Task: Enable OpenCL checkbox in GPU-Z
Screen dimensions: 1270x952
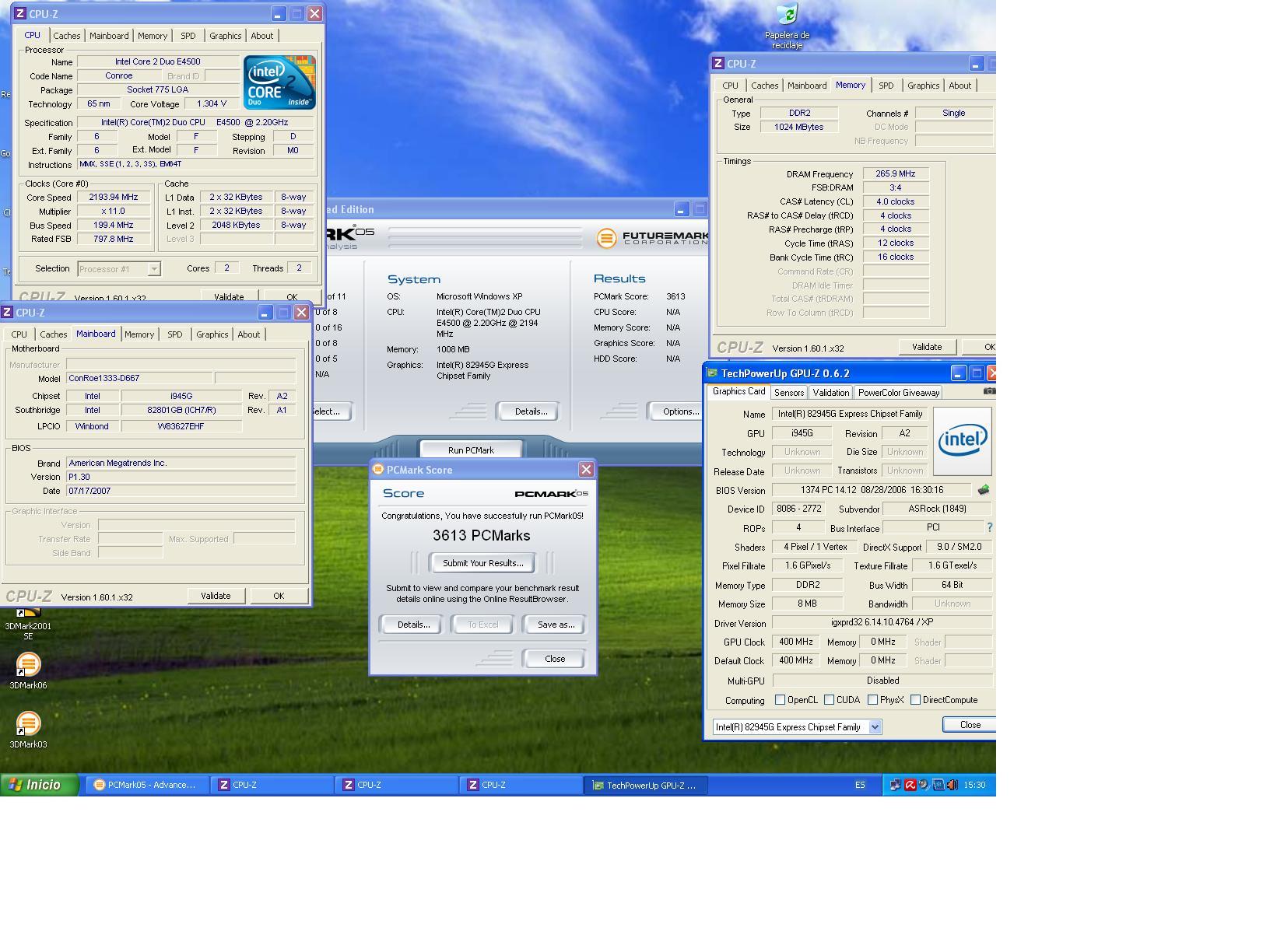Action: pyautogui.click(x=780, y=700)
